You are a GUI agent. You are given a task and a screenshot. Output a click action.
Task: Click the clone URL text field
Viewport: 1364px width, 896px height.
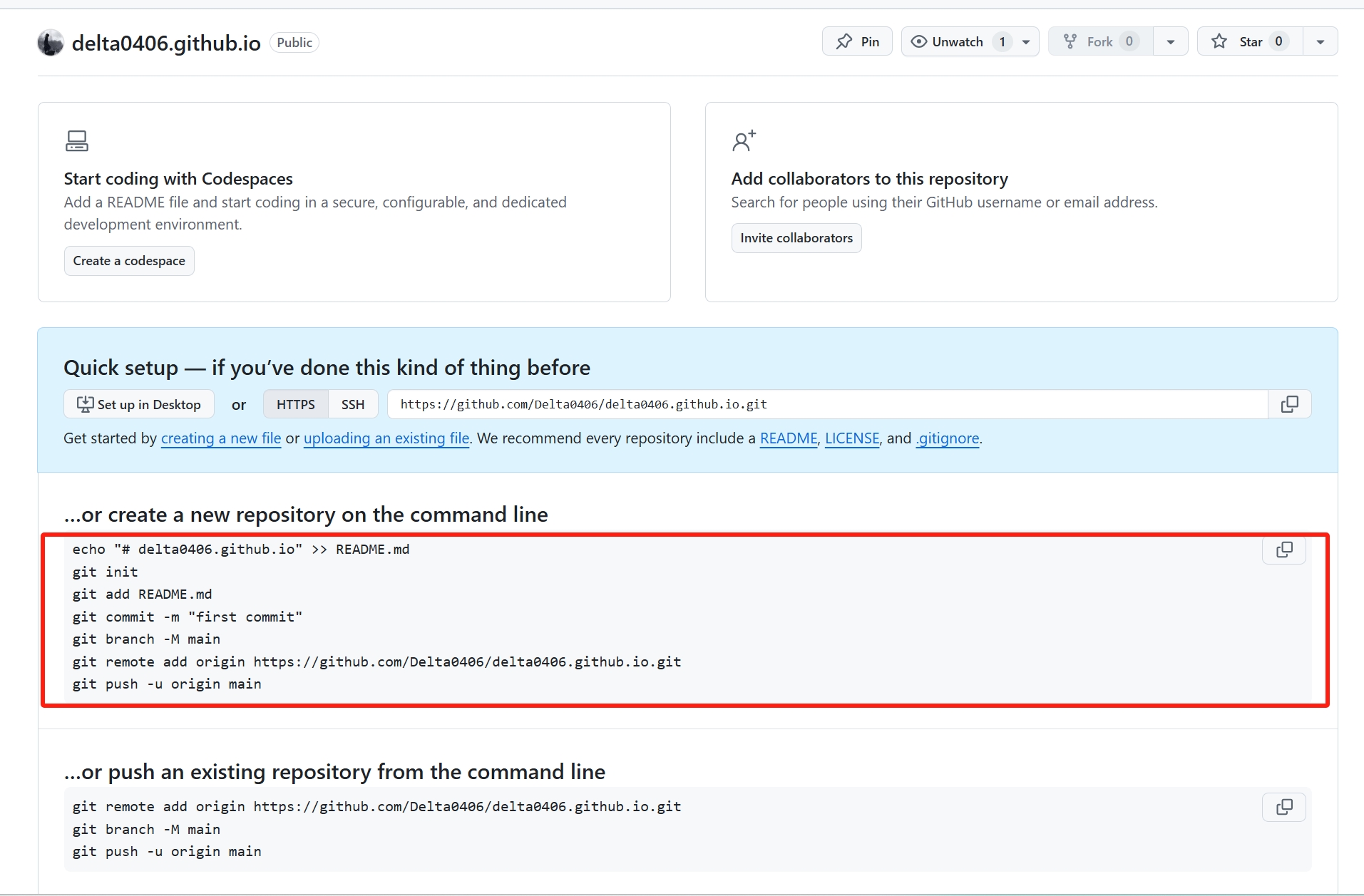coord(828,404)
